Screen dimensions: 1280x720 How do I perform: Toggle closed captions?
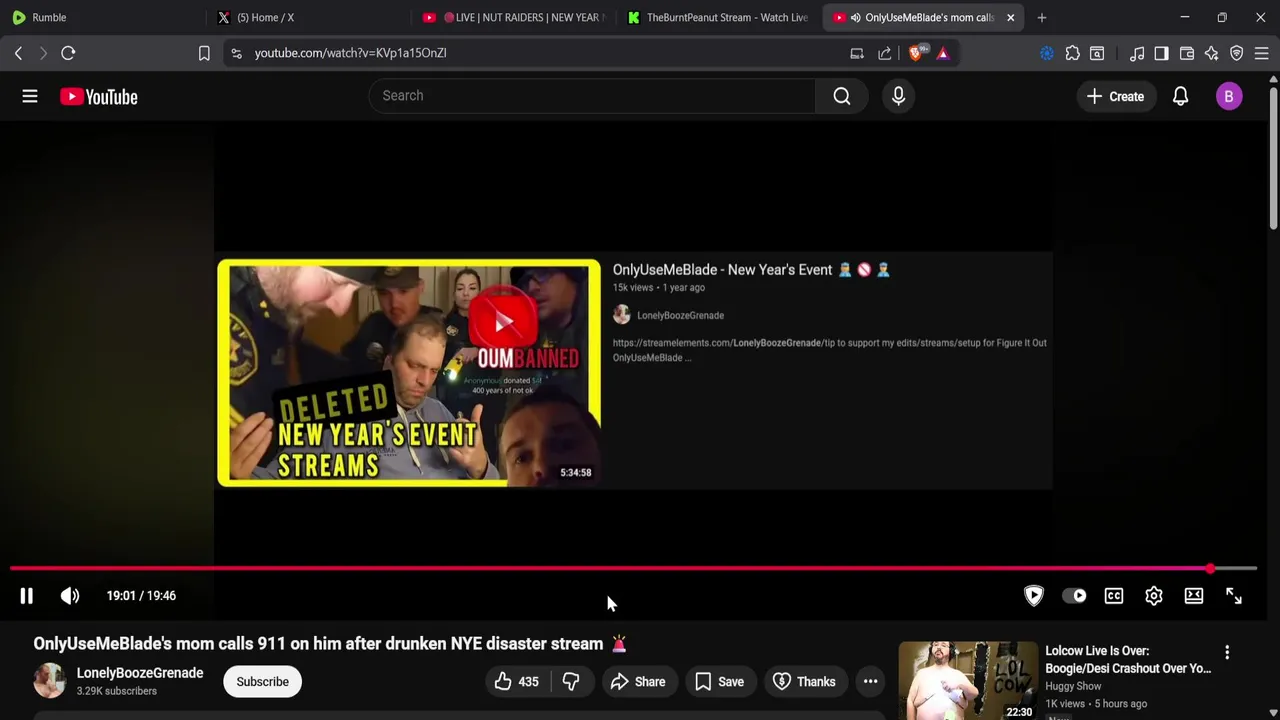(1114, 596)
